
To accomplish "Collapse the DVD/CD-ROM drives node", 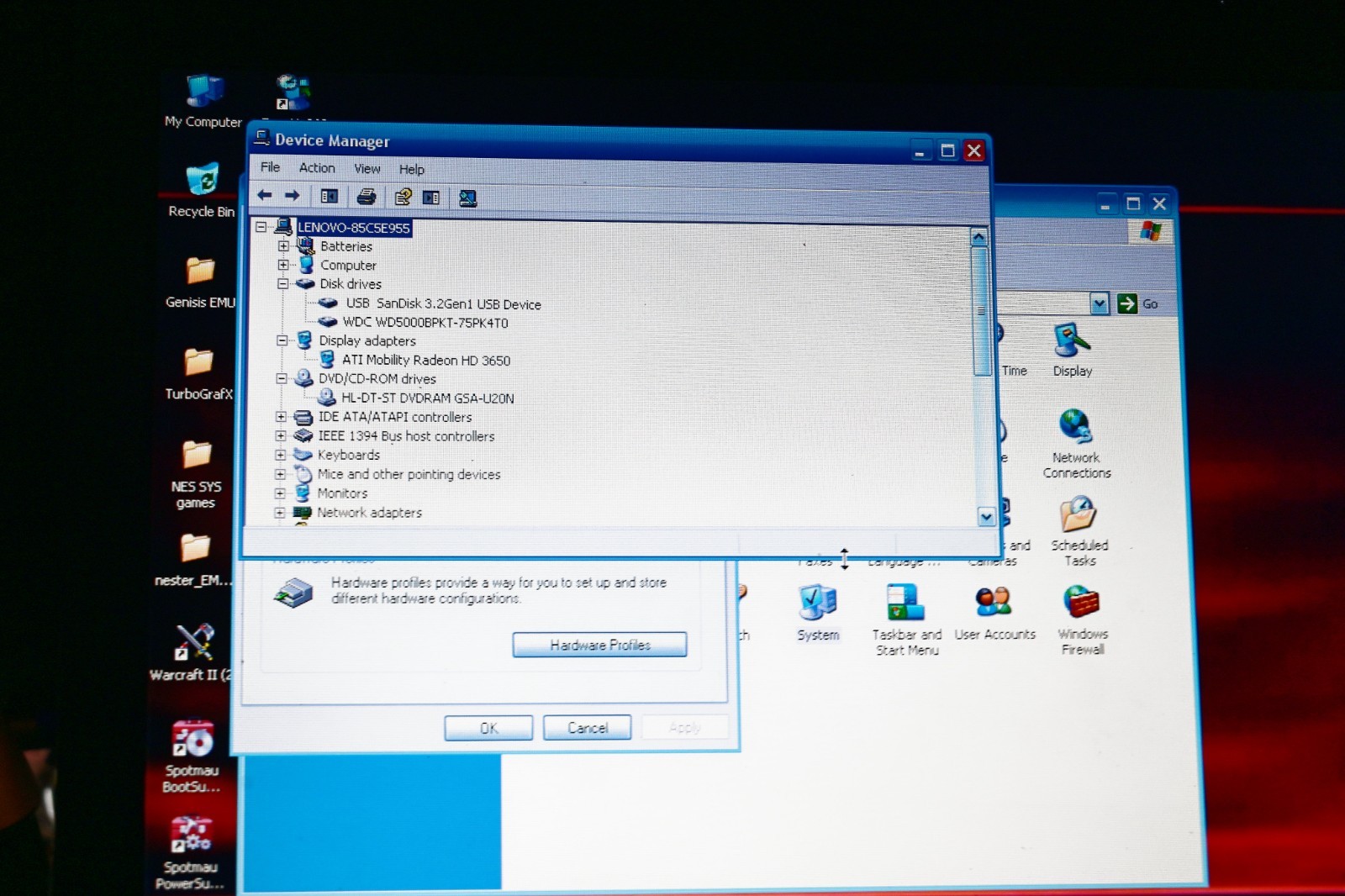I will (282, 379).
